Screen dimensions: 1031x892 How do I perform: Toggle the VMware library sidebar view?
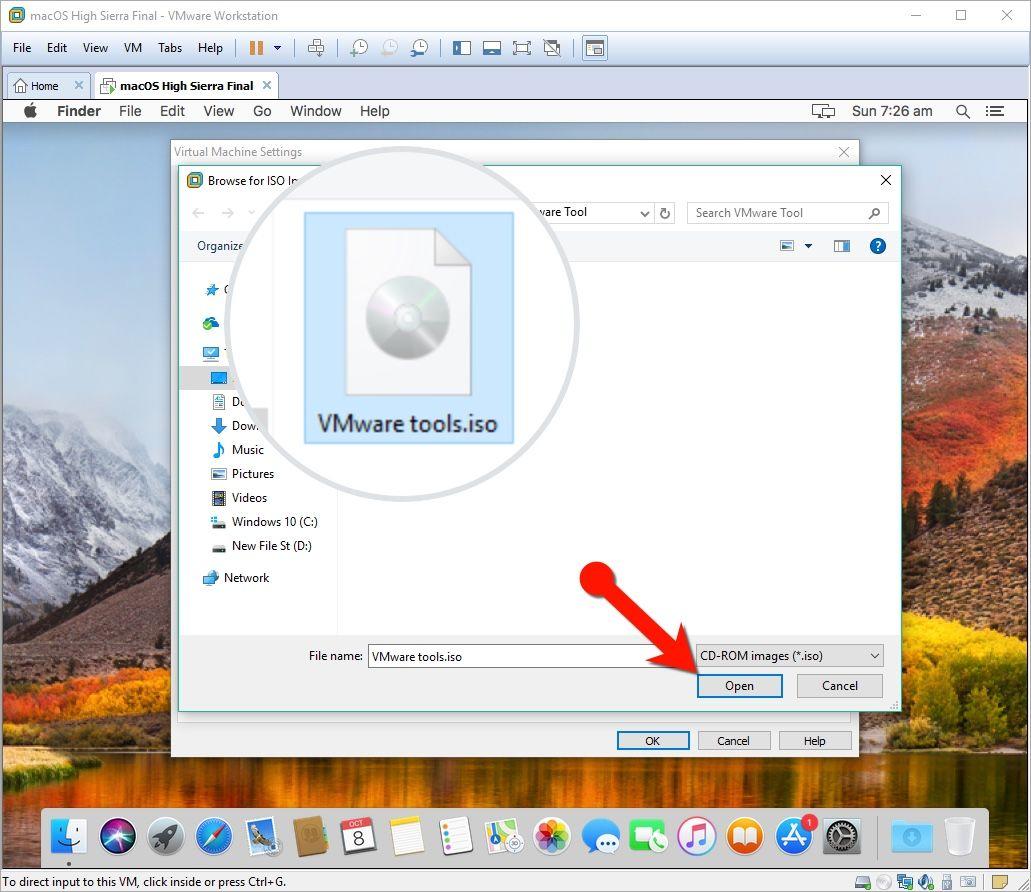(461, 48)
